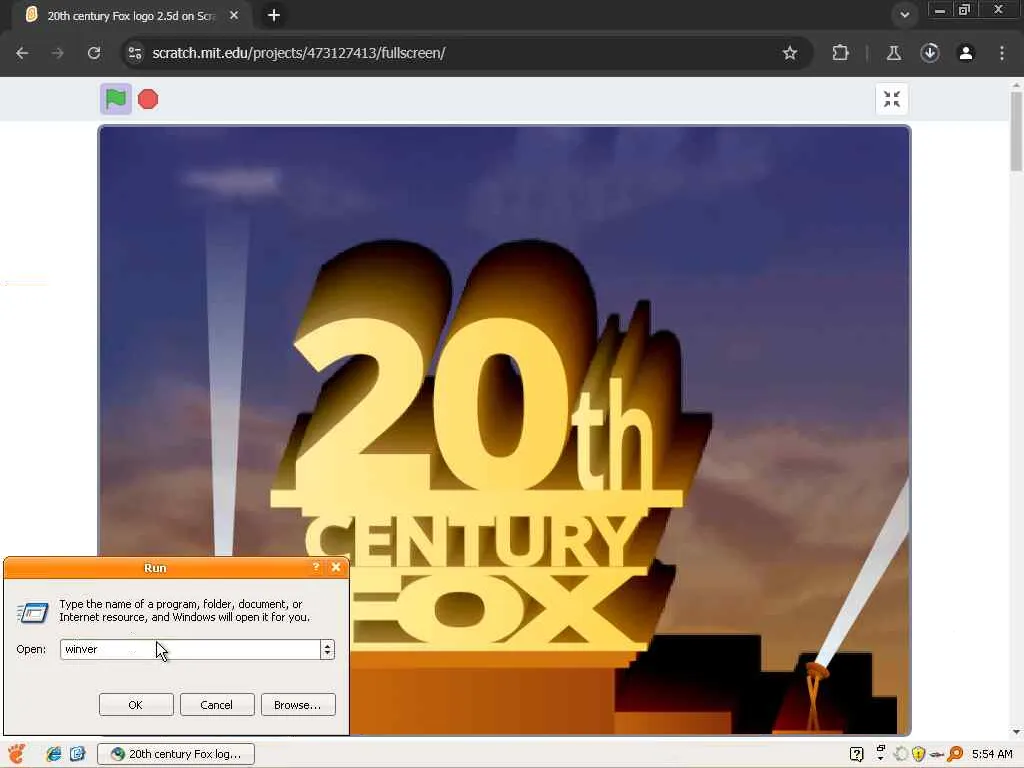Confirm the Run dialog with OK

[136, 705]
